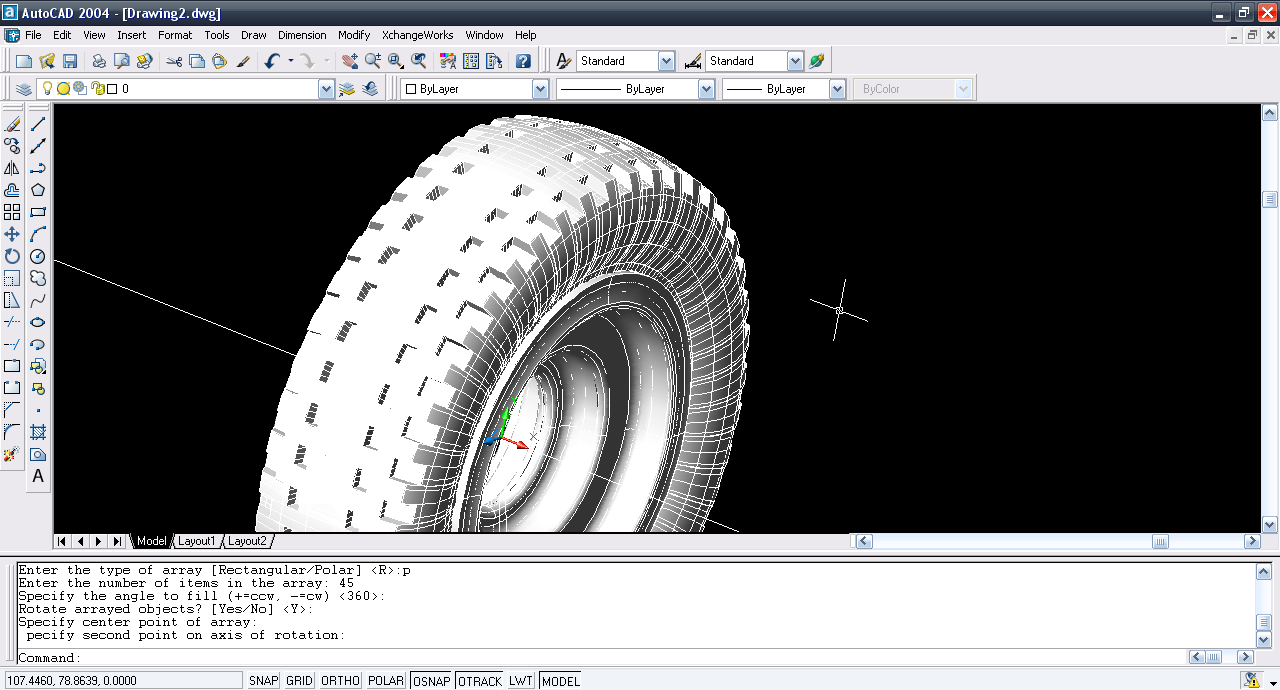The image size is (1280, 690).
Task: Select the Ellipse draw tool
Action: (x=38, y=322)
